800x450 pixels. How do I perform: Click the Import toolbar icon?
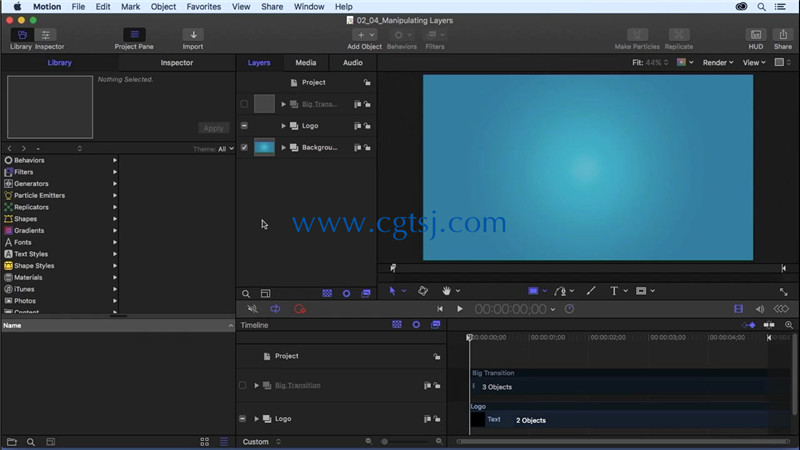[x=193, y=35]
